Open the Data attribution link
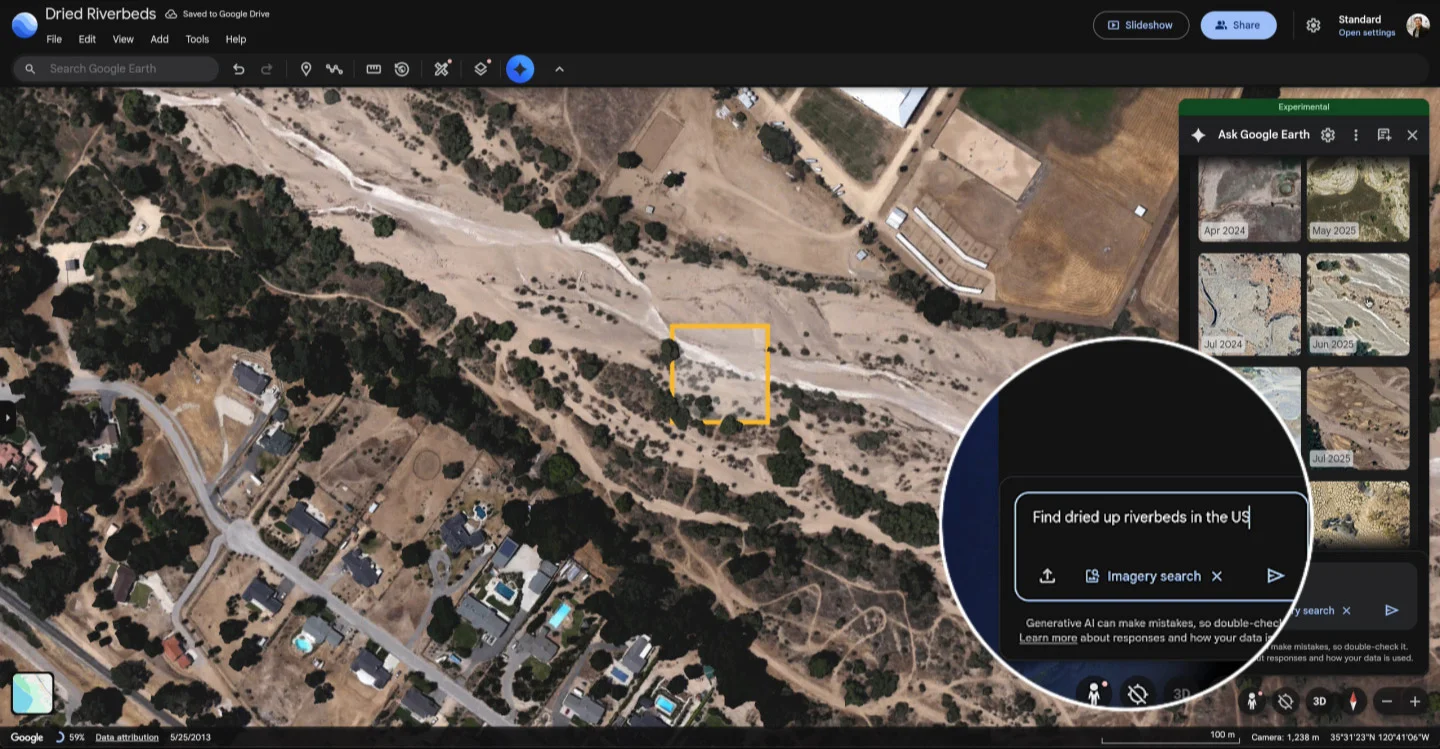Screen dimensions: 1440x749 (126, 737)
